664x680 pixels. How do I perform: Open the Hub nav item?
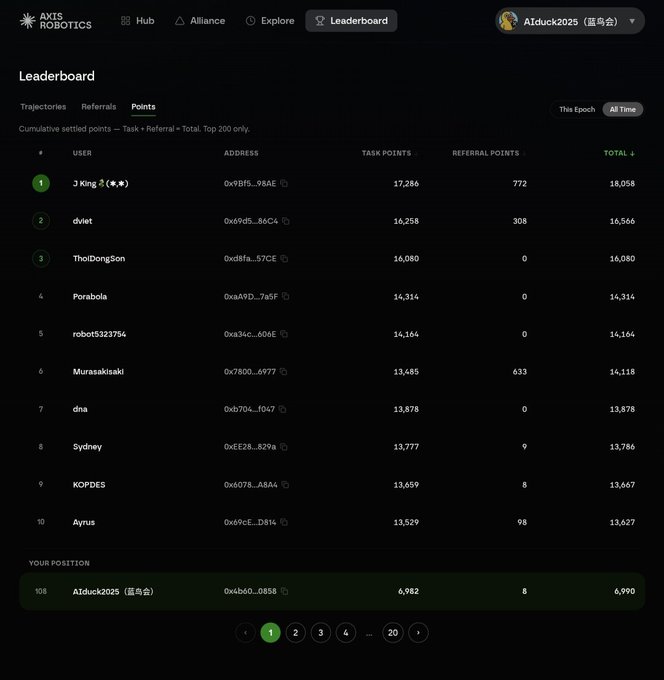137,21
